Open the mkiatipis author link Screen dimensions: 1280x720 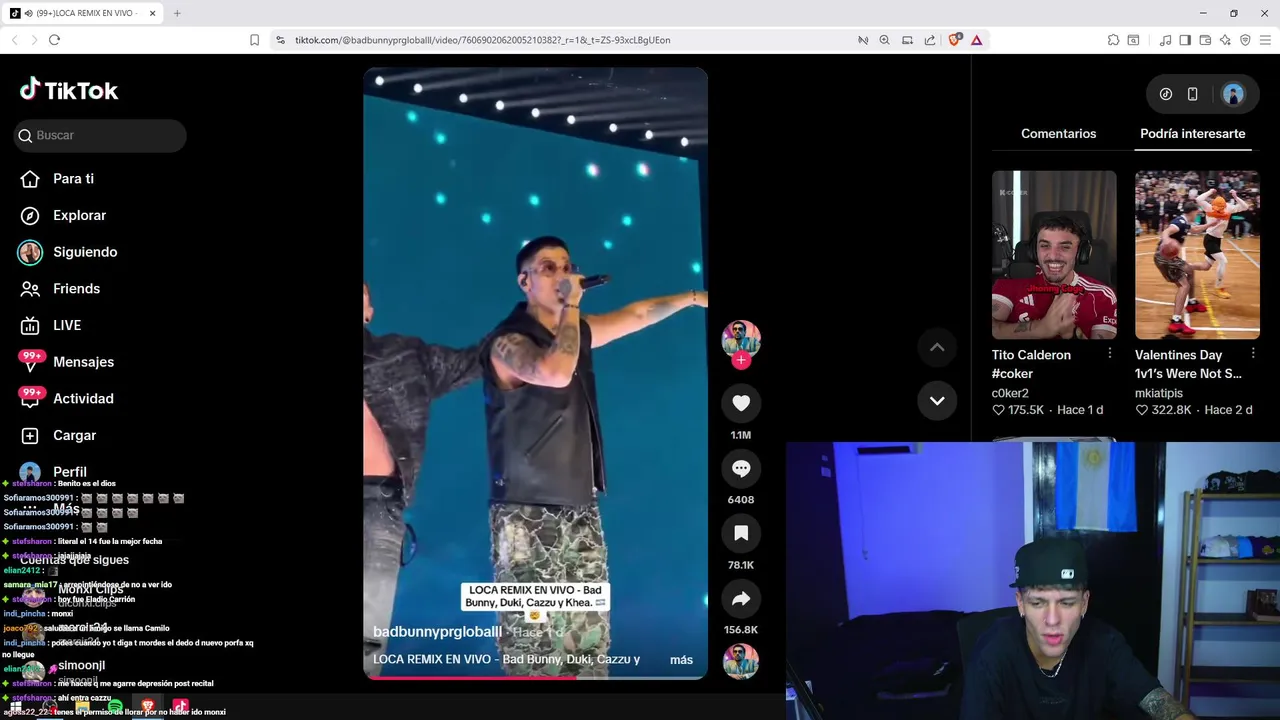pos(1159,393)
